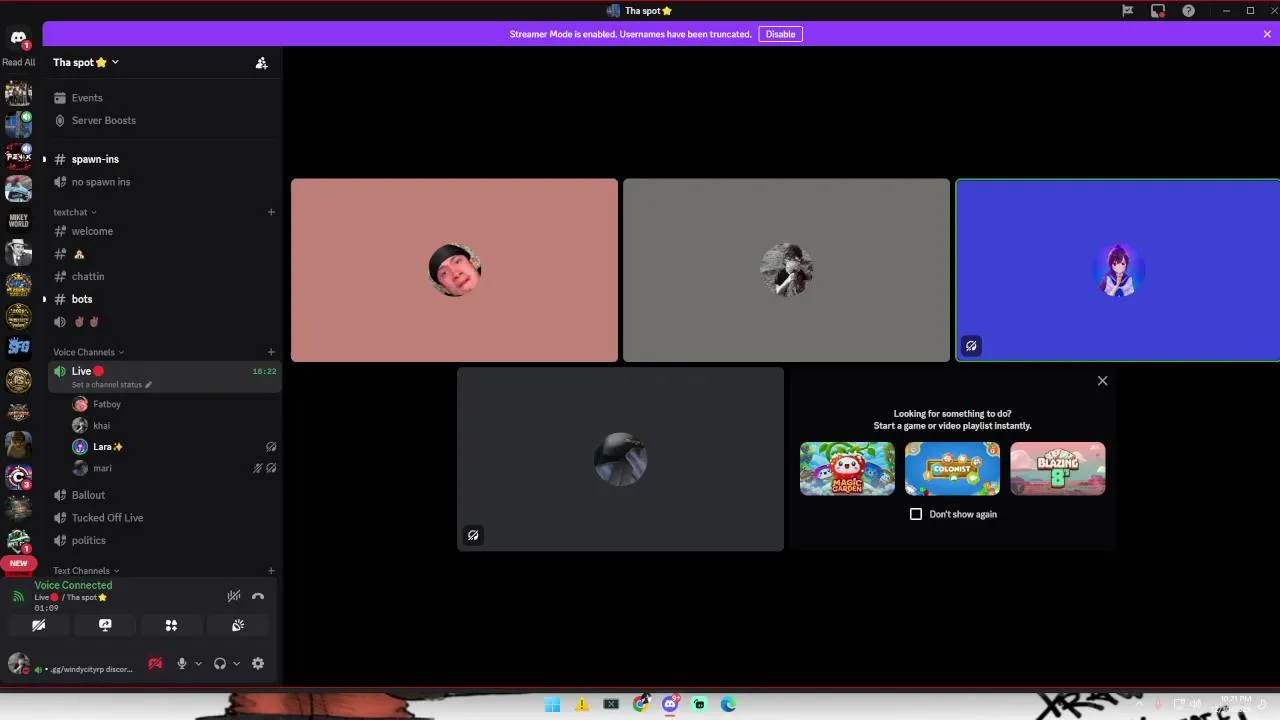
Task: Open the chattin channel
Action: 165,276
